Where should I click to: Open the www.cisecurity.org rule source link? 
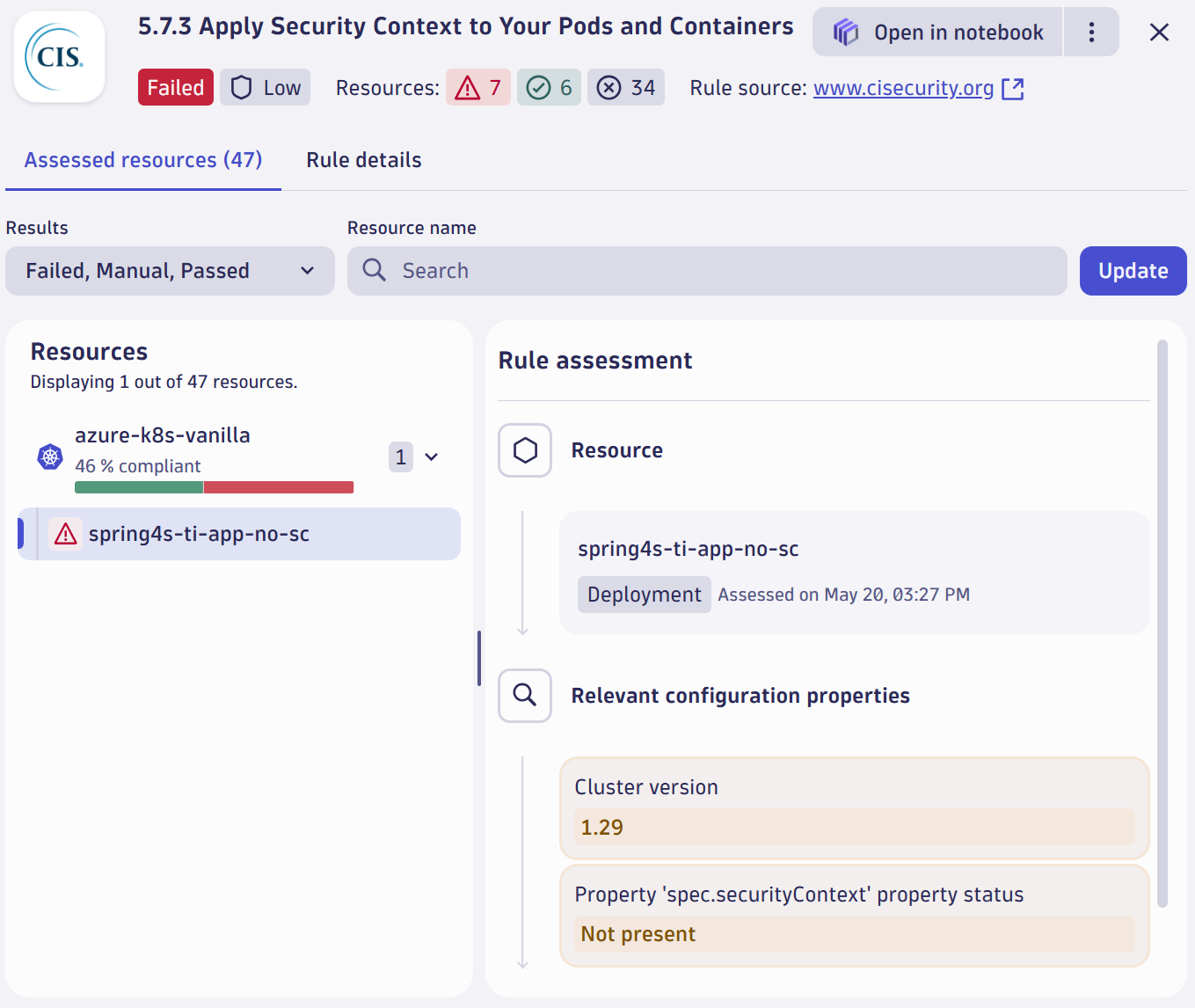[x=903, y=88]
